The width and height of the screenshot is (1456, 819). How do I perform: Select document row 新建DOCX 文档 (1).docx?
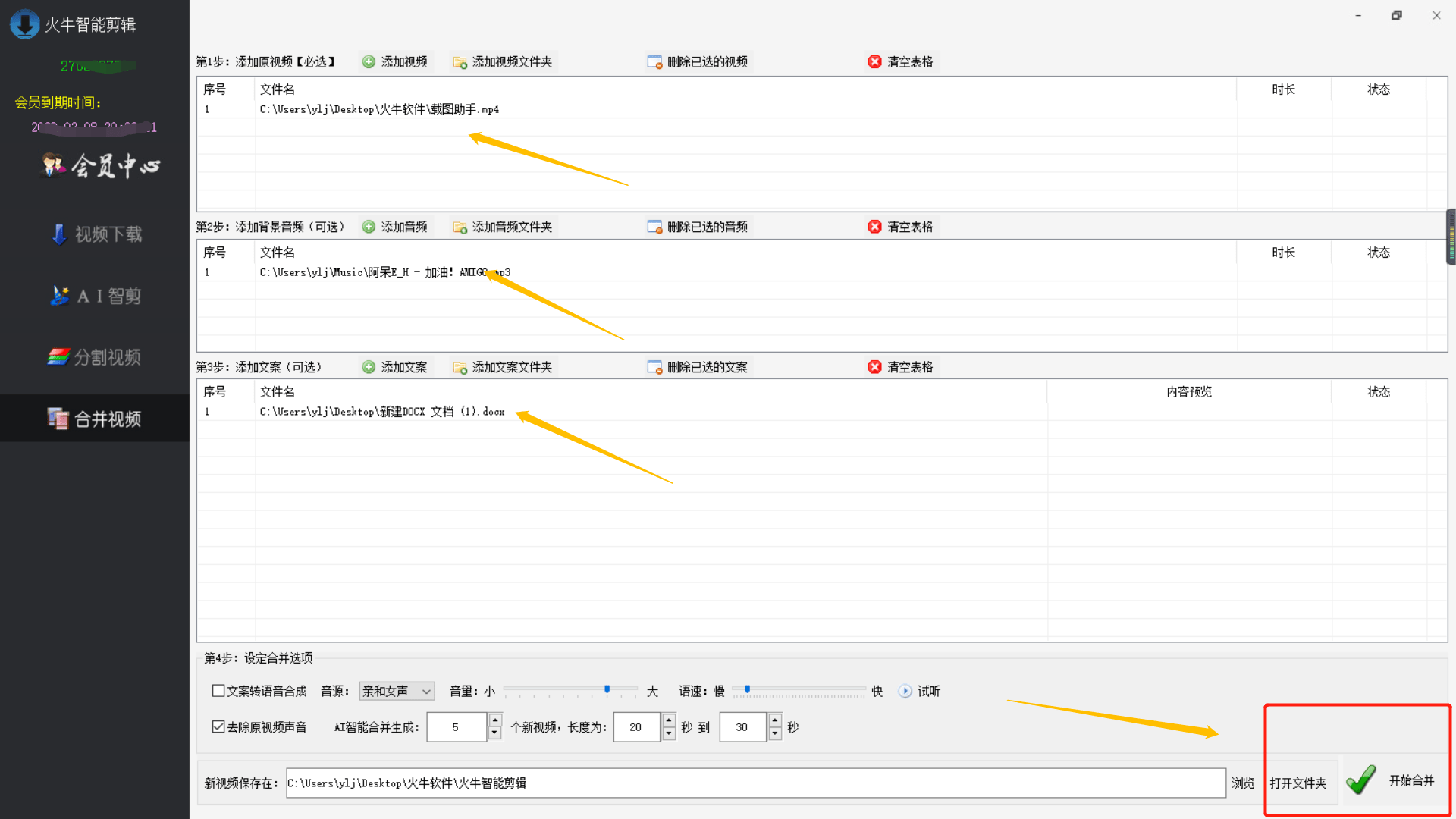[821, 412]
